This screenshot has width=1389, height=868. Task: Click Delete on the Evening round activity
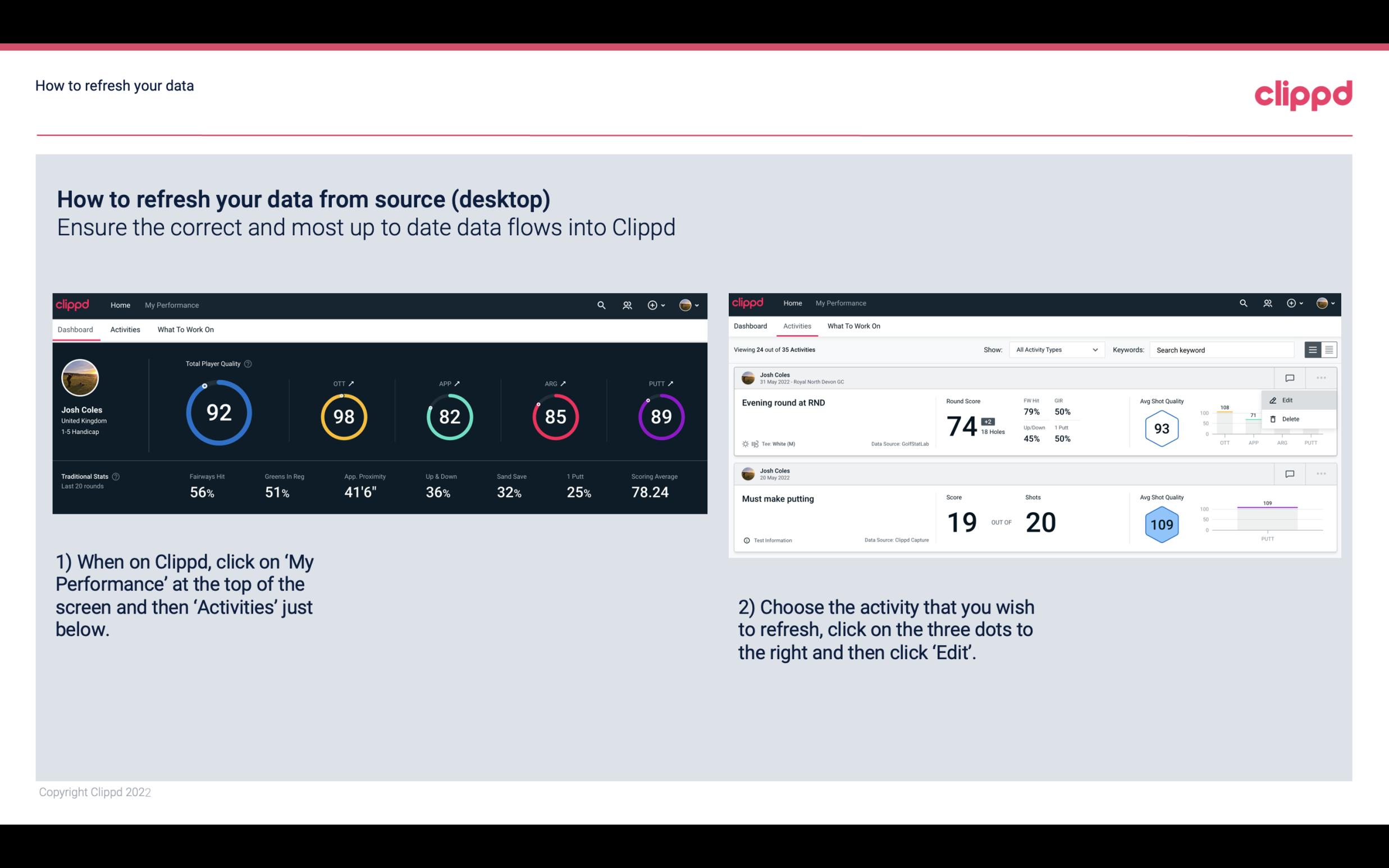[1289, 419]
